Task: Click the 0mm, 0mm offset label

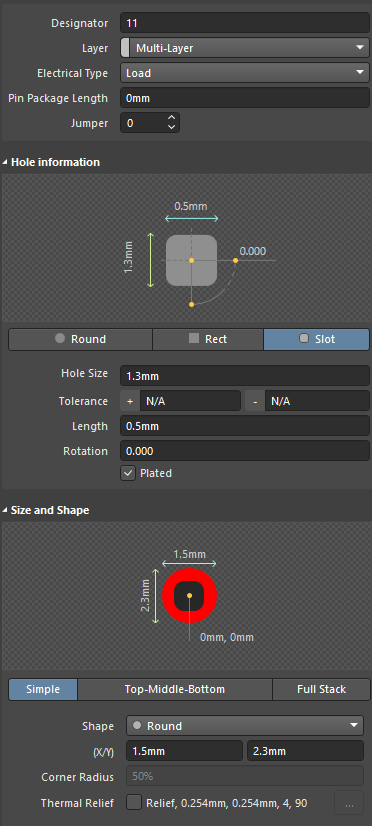Action: pos(227,637)
